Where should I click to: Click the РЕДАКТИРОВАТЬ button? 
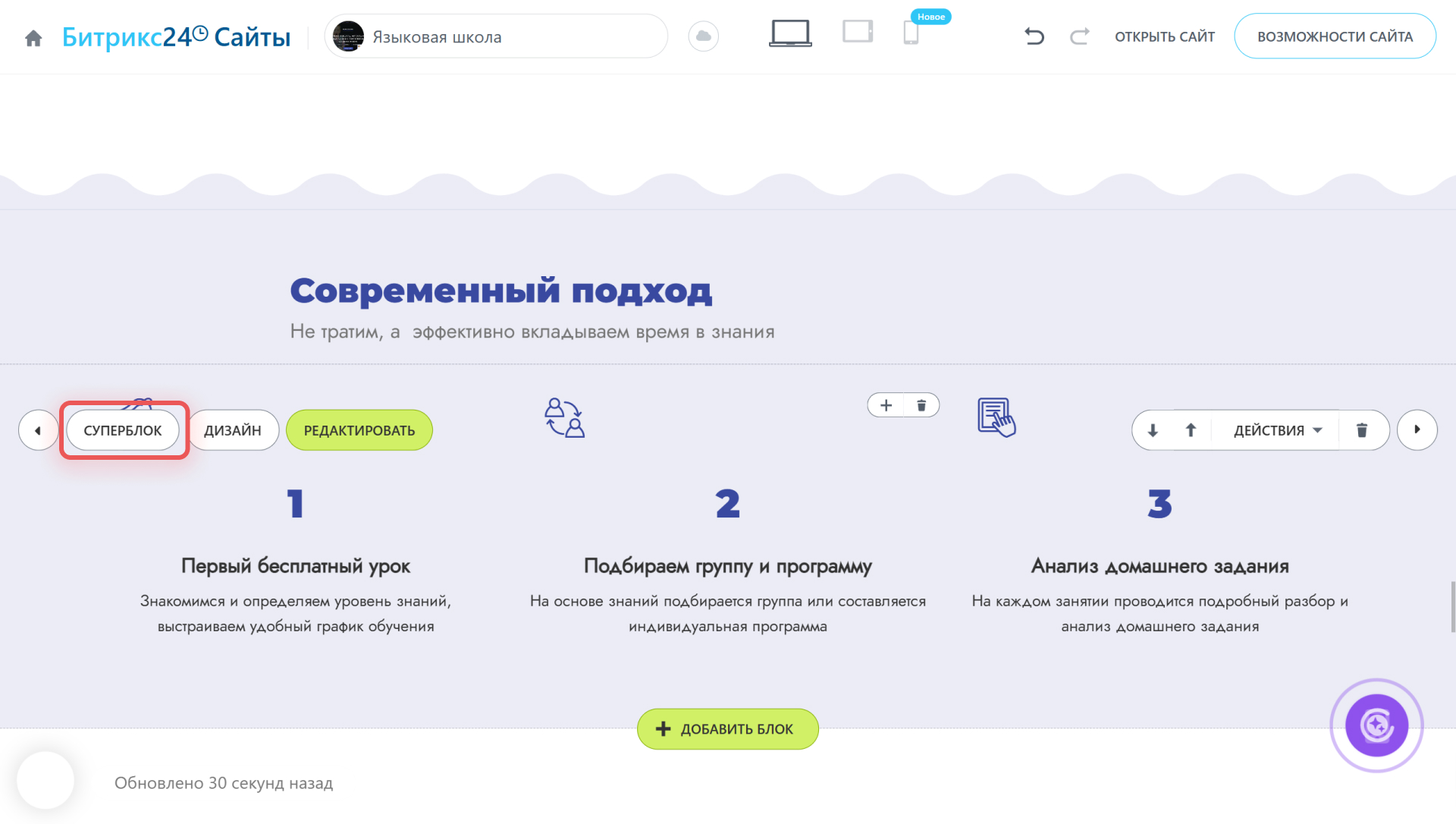(x=359, y=429)
